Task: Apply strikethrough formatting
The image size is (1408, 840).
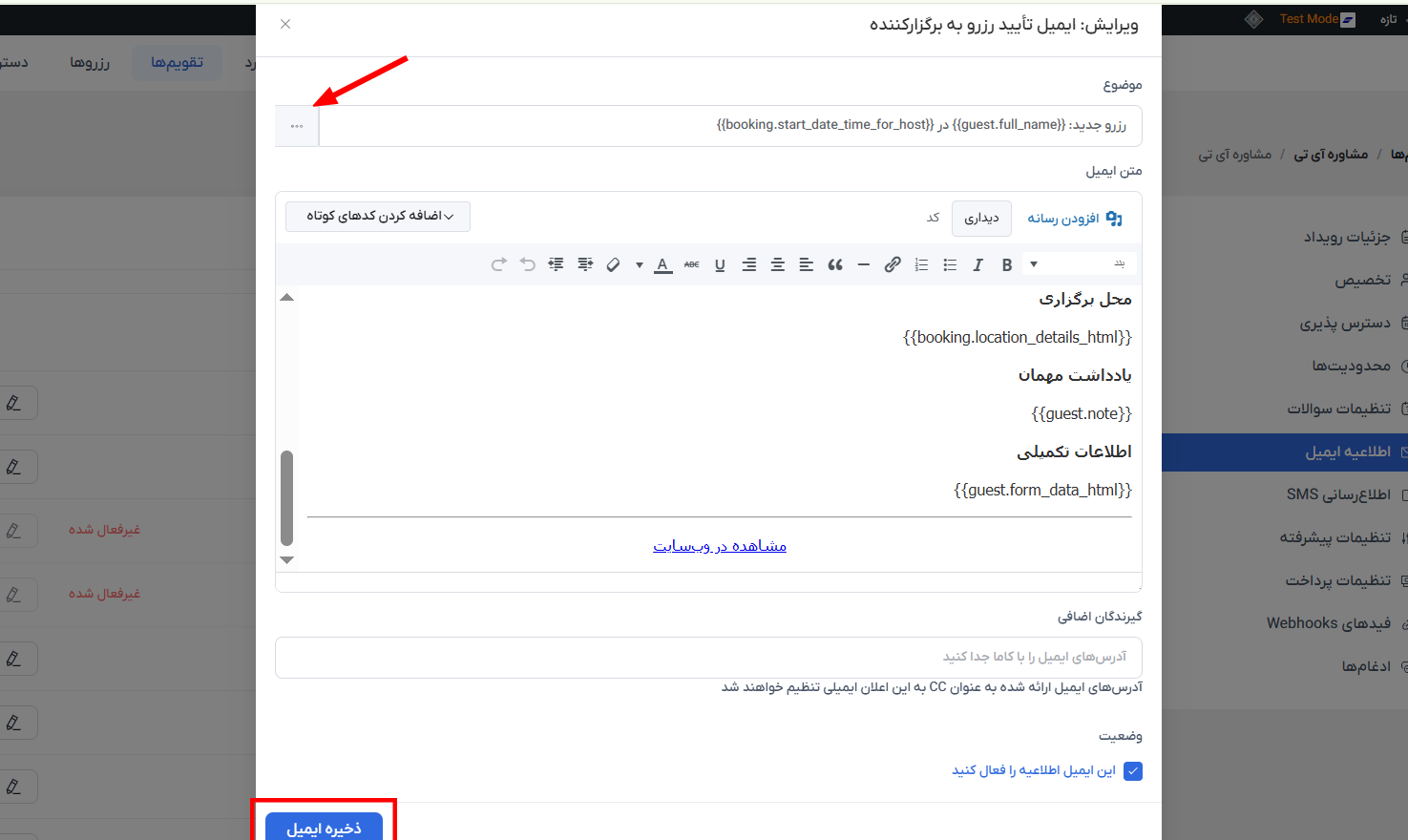Action: (x=691, y=265)
